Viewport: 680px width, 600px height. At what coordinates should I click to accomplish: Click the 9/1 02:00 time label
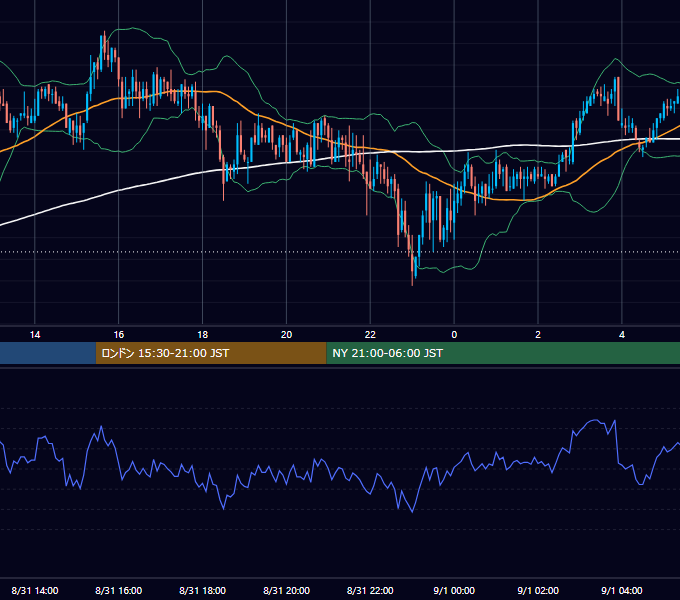[x=538, y=590]
